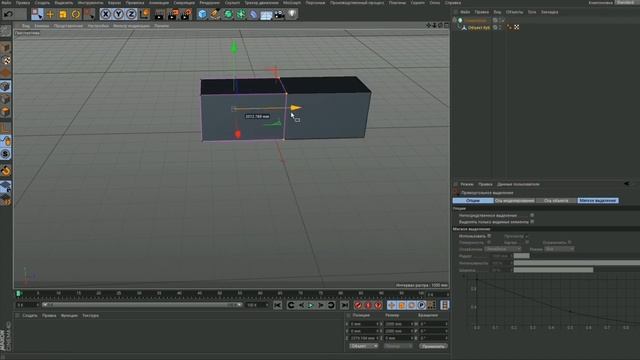Click the Z position input field
This screenshot has height=360, width=640.
363,338
